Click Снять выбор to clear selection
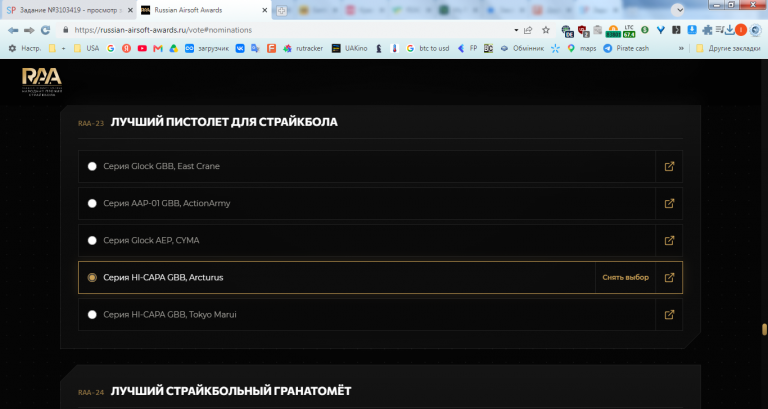This screenshot has width=768, height=409. (x=625, y=278)
